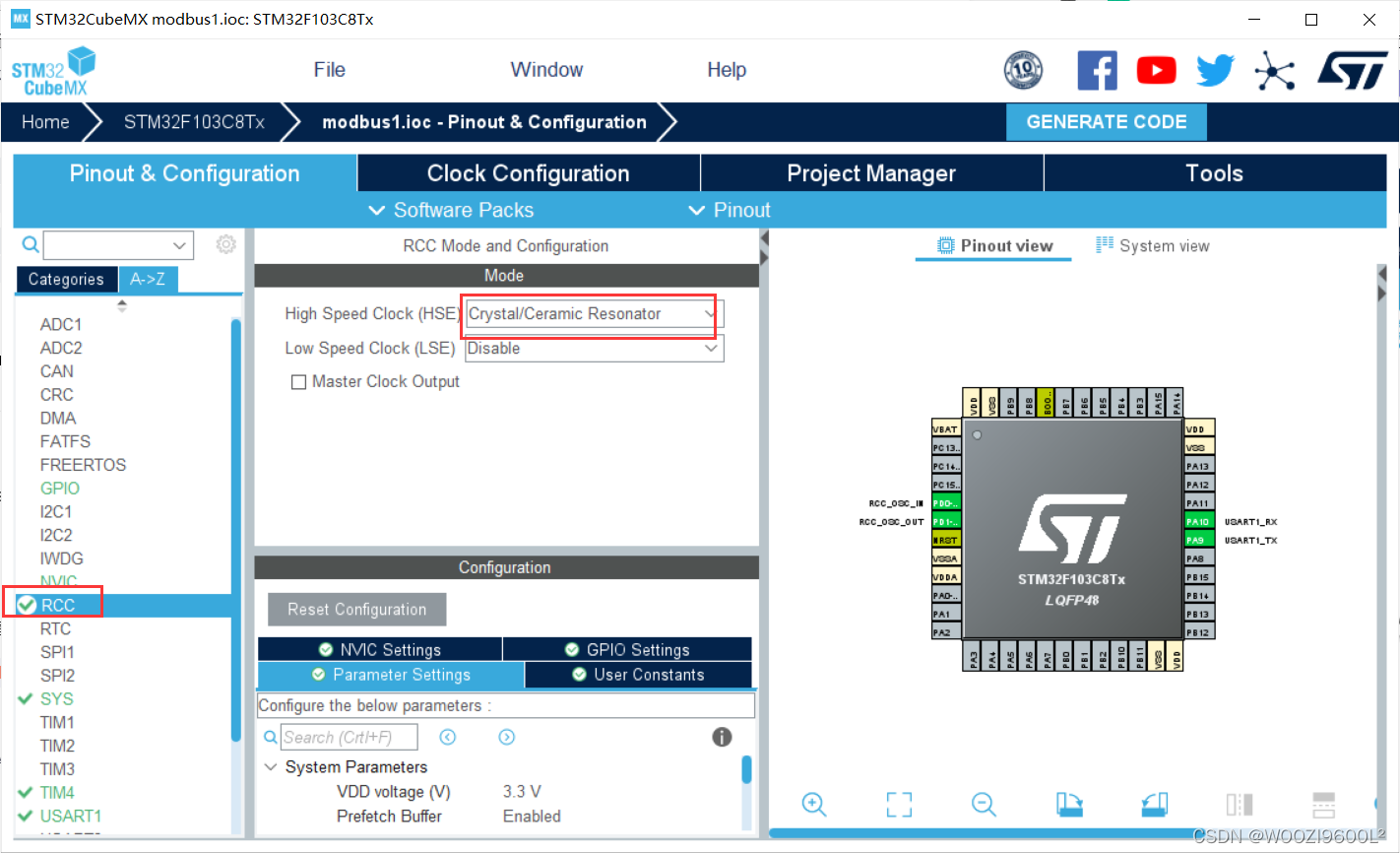This screenshot has height=853, width=1400.
Task: Click the Reset Configuration button
Action: coord(357,610)
